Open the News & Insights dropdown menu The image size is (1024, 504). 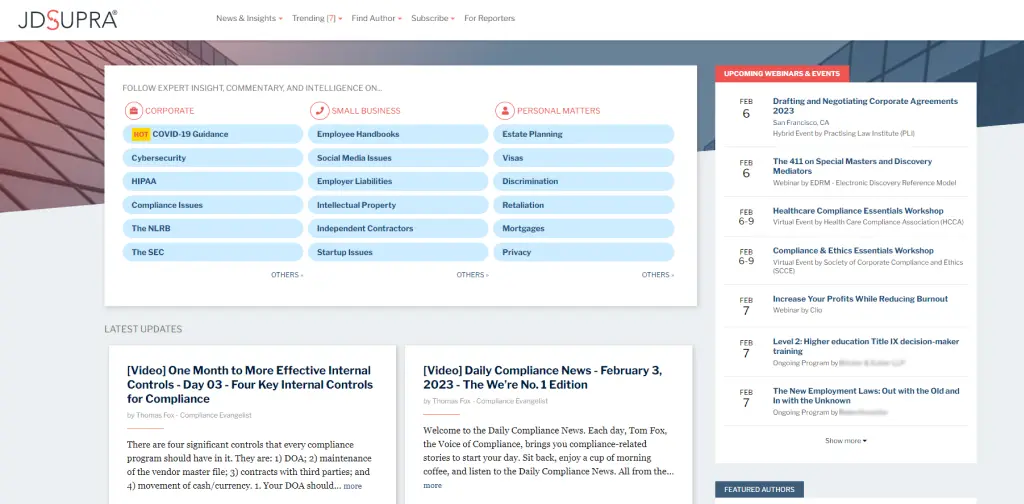pyautogui.click(x=249, y=18)
